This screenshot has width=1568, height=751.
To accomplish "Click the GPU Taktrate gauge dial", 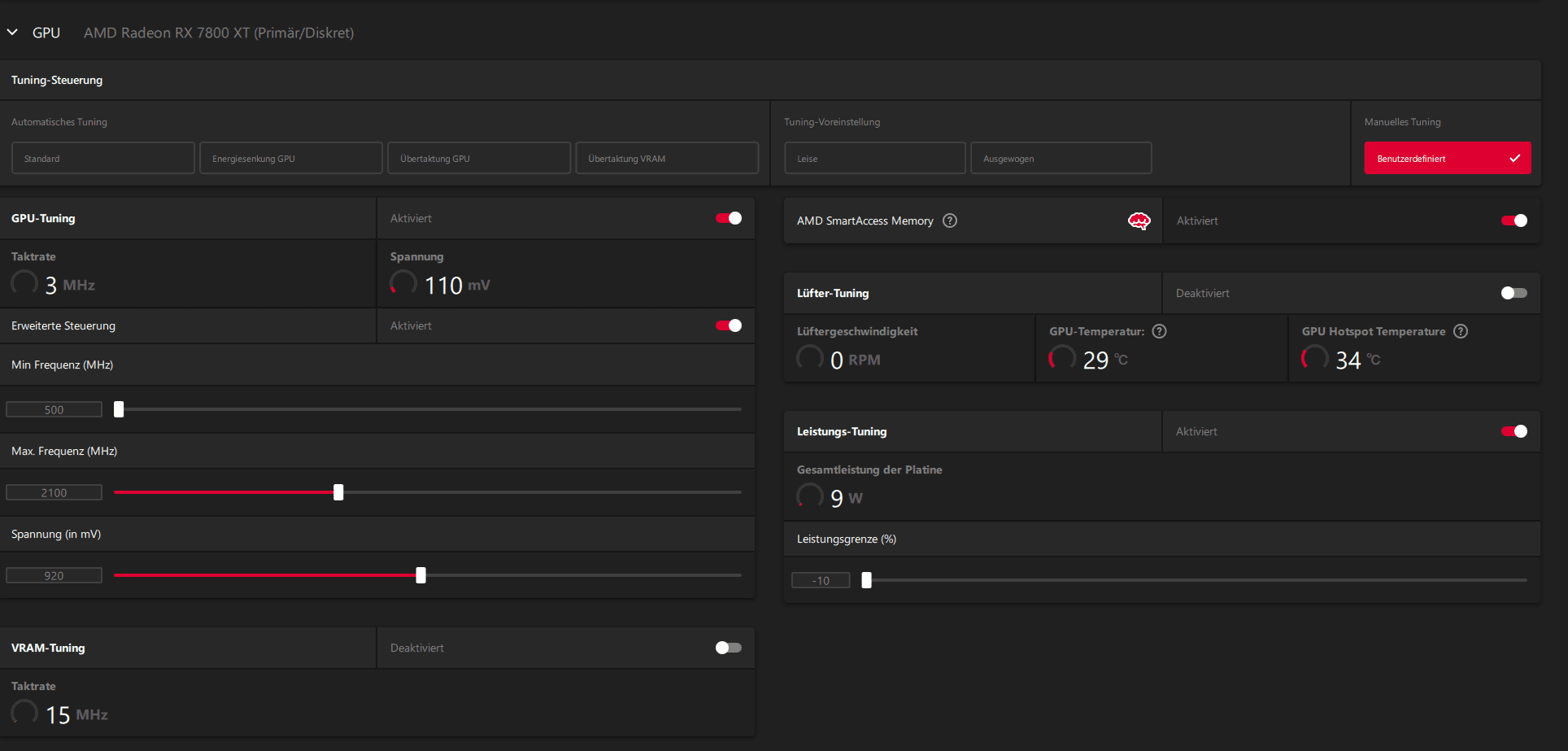I will coord(24,283).
